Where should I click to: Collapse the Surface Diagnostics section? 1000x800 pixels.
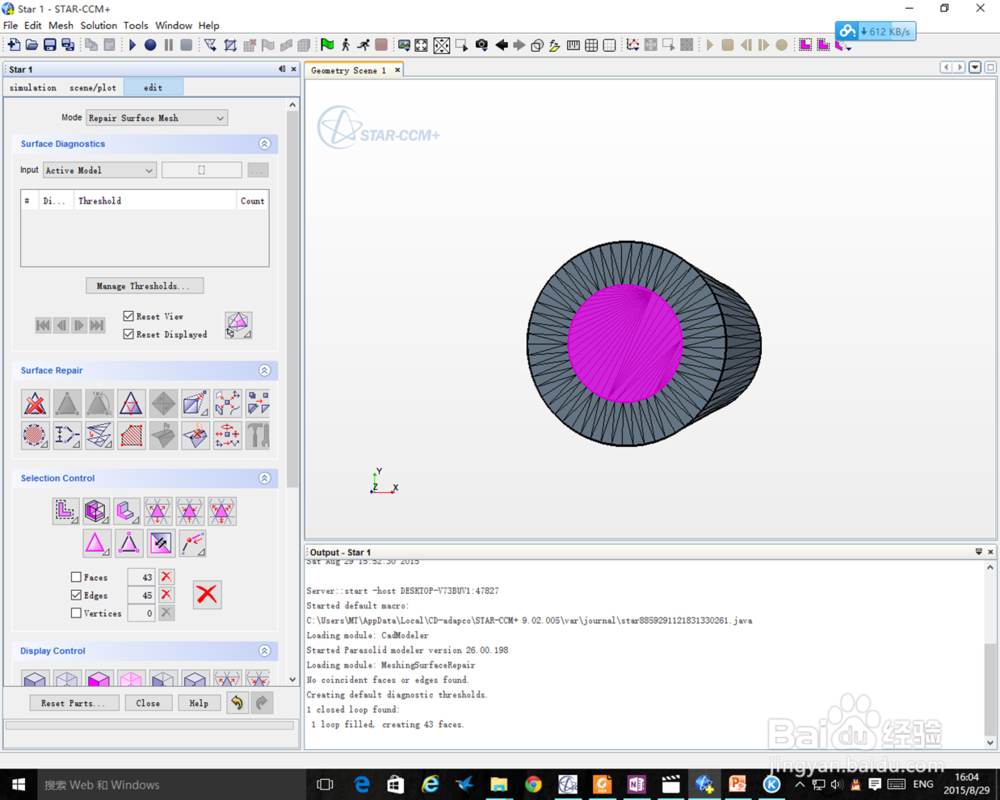pos(265,144)
